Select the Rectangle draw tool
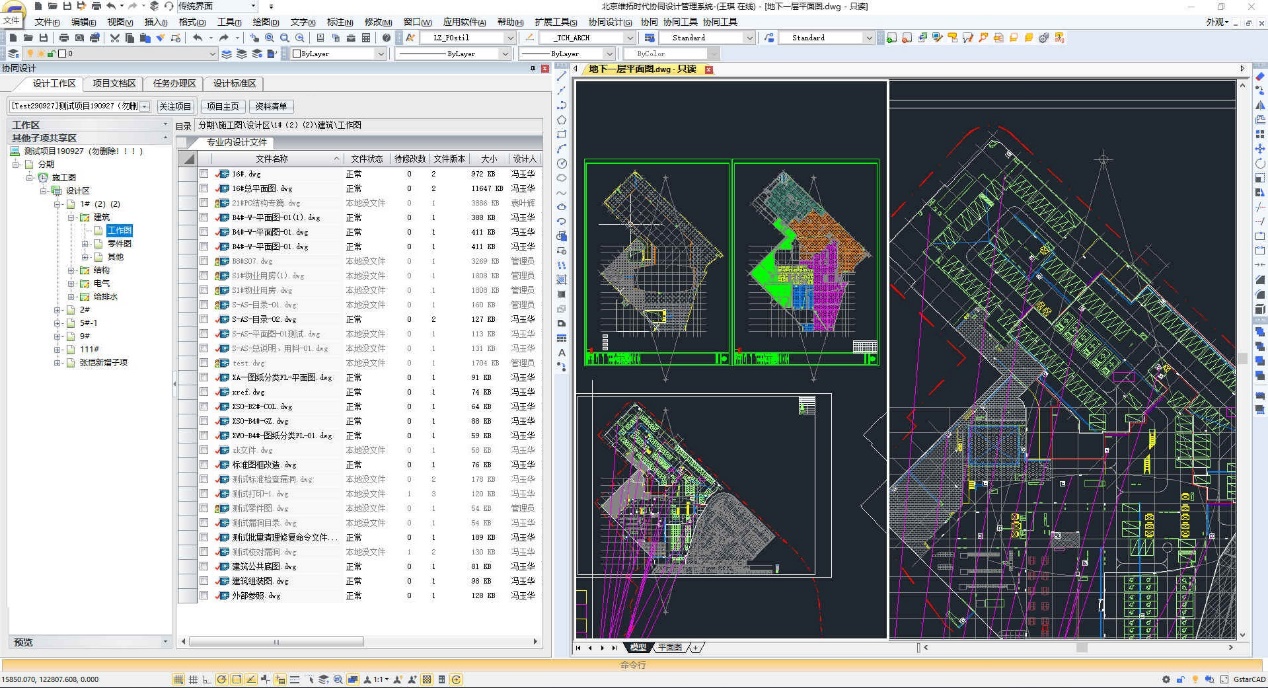 point(562,134)
